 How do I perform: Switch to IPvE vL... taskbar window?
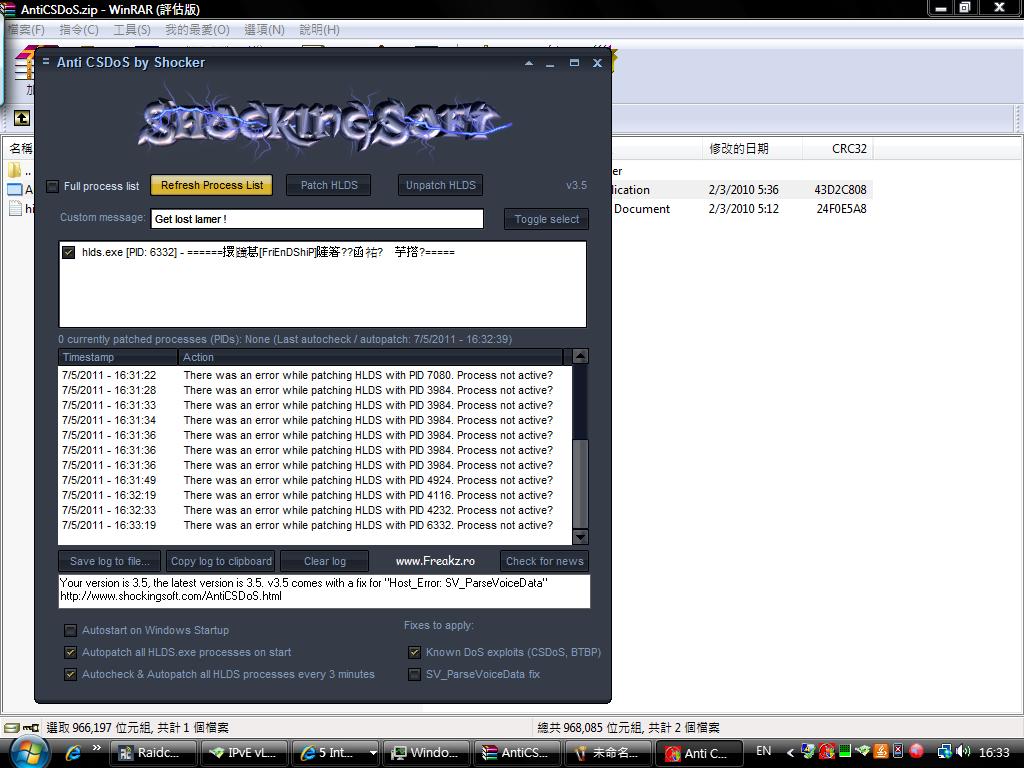click(244, 753)
